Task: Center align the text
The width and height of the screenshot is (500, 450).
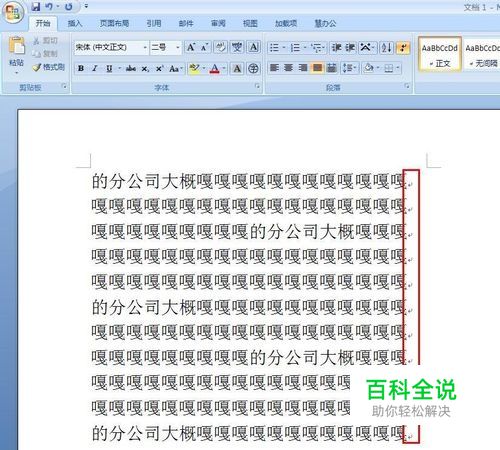Action: 288,68
